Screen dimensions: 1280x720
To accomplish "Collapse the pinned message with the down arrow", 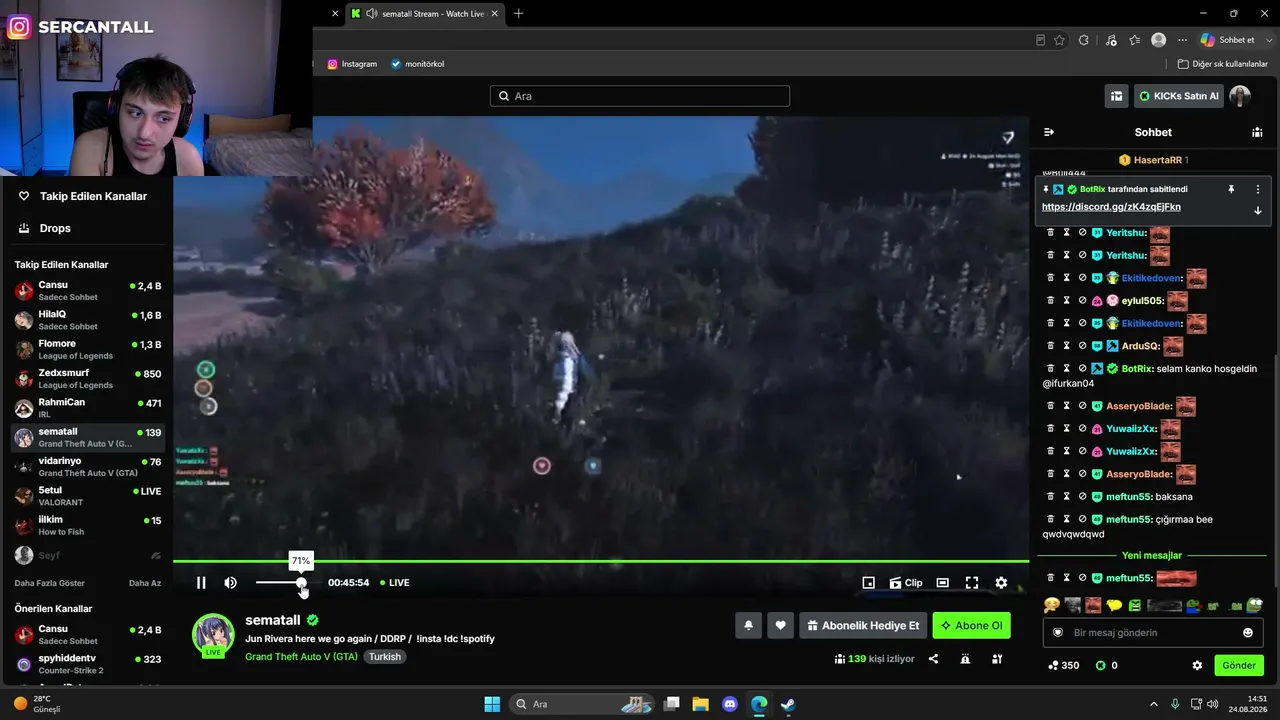I will (x=1258, y=211).
